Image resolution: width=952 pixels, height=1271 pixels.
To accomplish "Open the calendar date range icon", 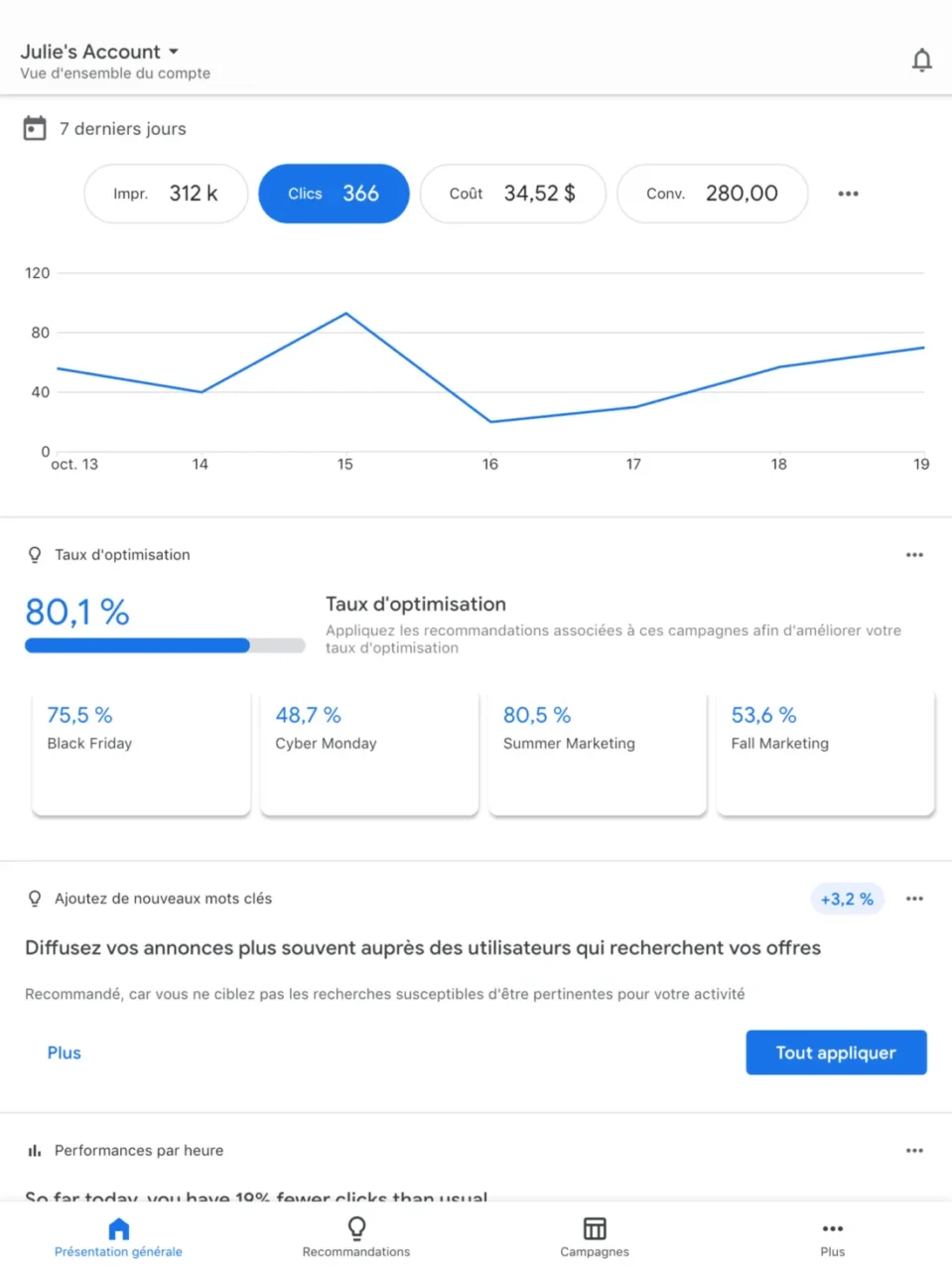I will tap(35, 128).
